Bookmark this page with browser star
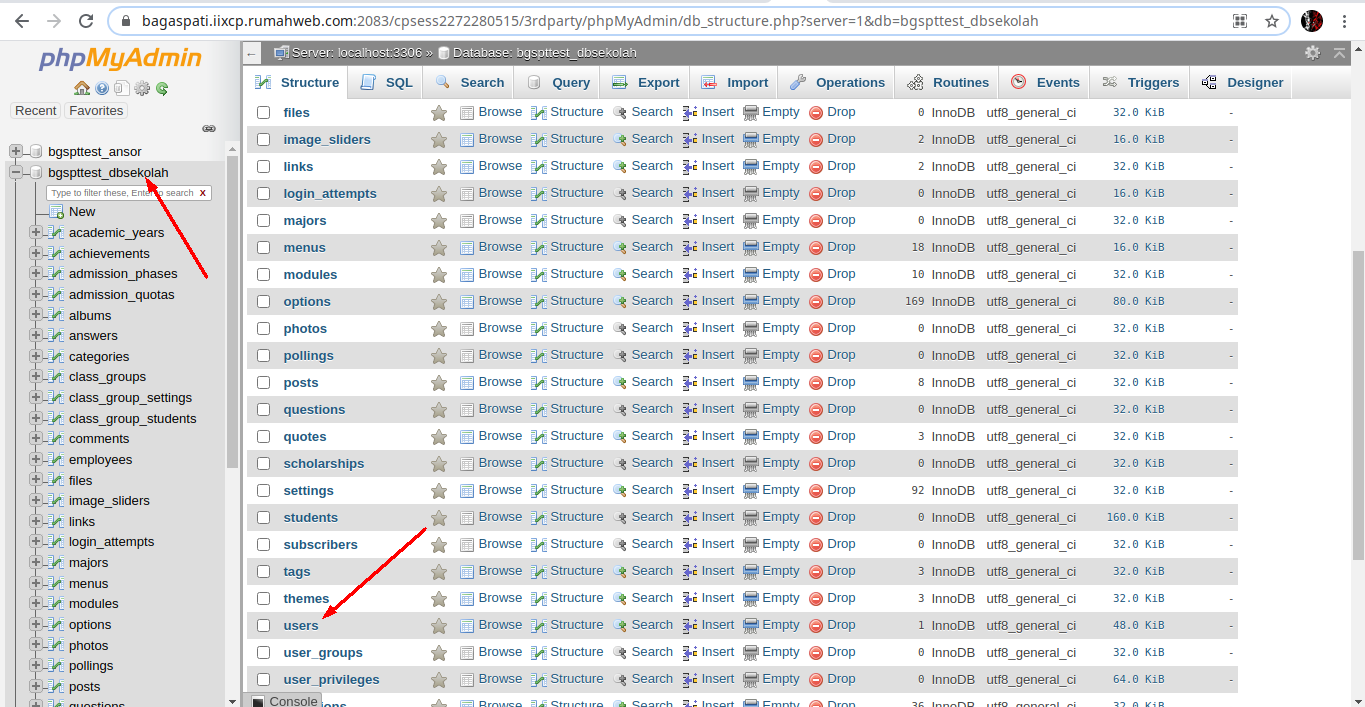This screenshot has height=707, width=1365. pyautogui.click(x=1272, y=21)
